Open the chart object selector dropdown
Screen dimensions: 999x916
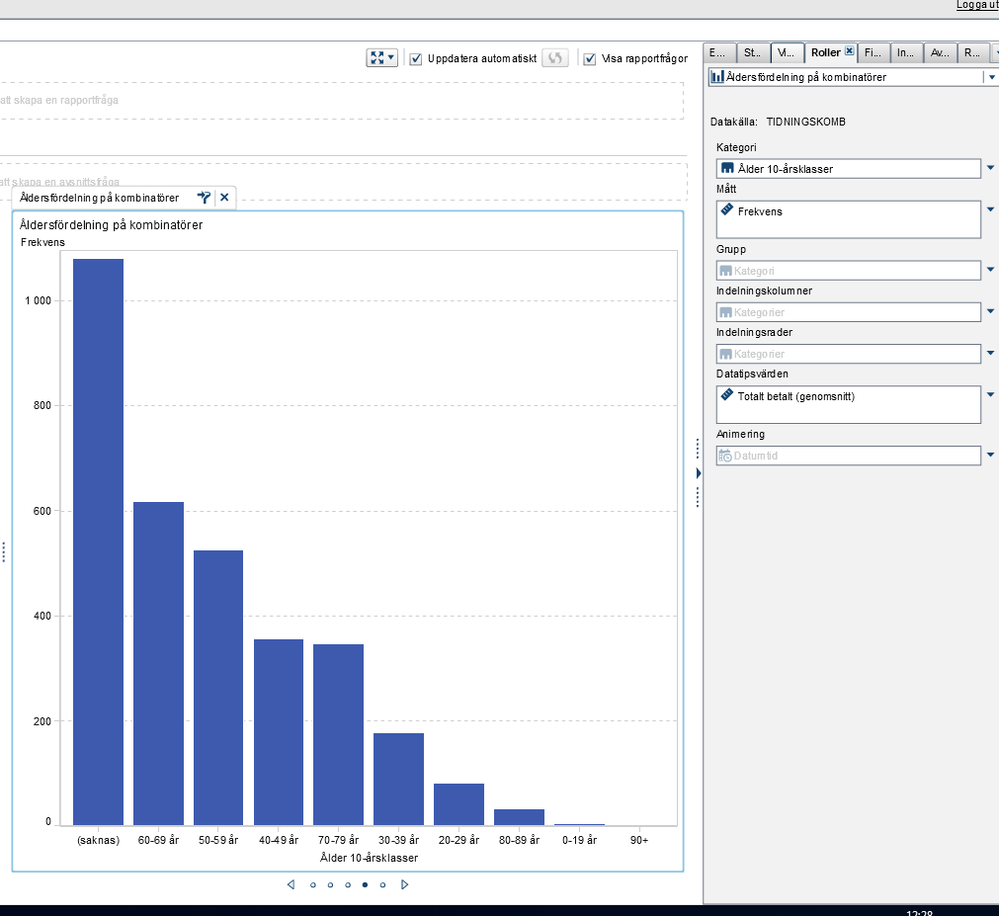989,77
